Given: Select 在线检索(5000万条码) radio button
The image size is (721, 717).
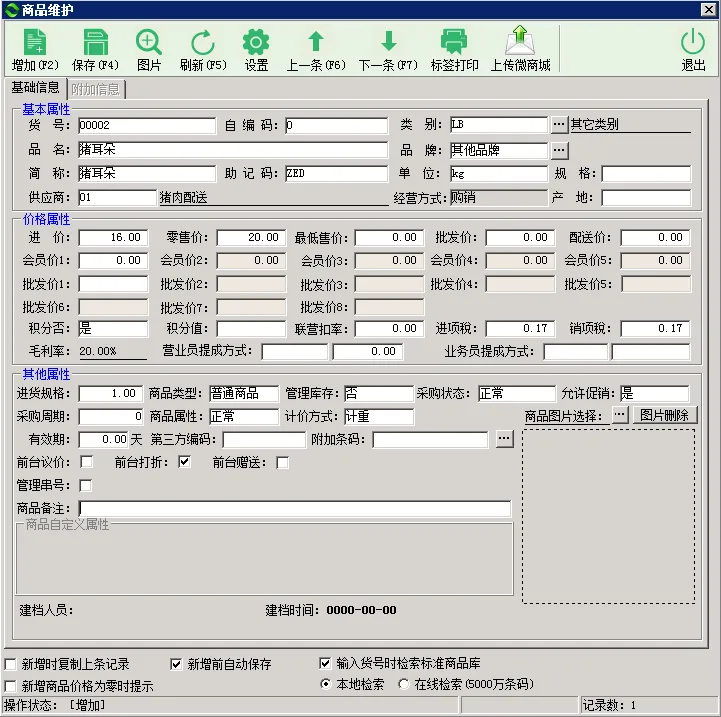Looking at the screenshot, I should point(404,684).
